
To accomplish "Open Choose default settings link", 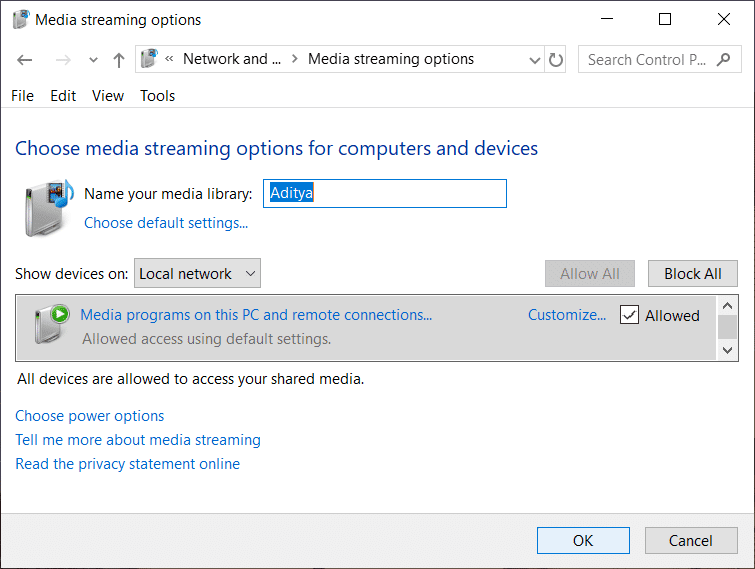I will click(166, 223).
